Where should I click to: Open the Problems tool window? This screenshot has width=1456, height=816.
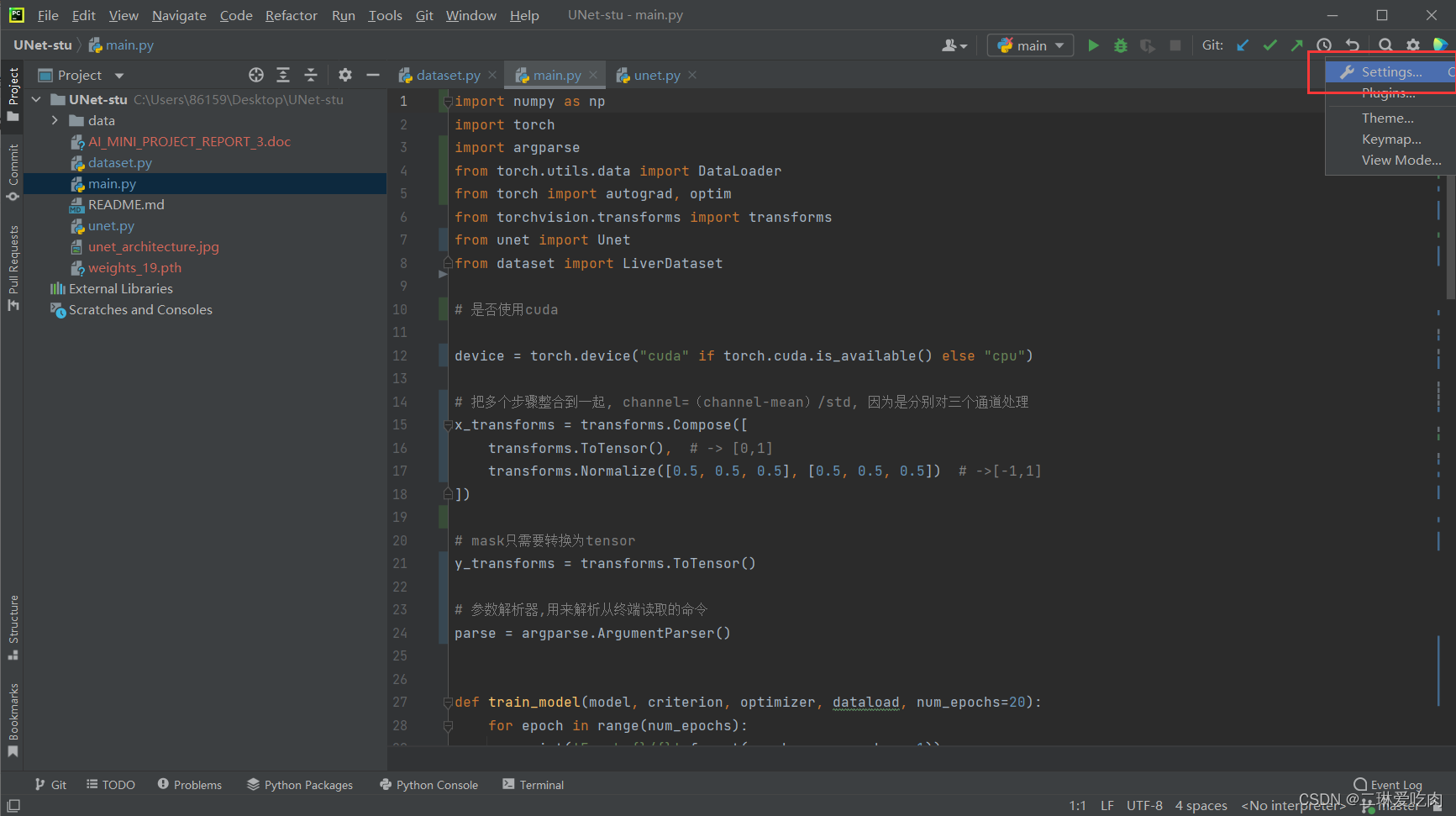(x=190, y=785)
